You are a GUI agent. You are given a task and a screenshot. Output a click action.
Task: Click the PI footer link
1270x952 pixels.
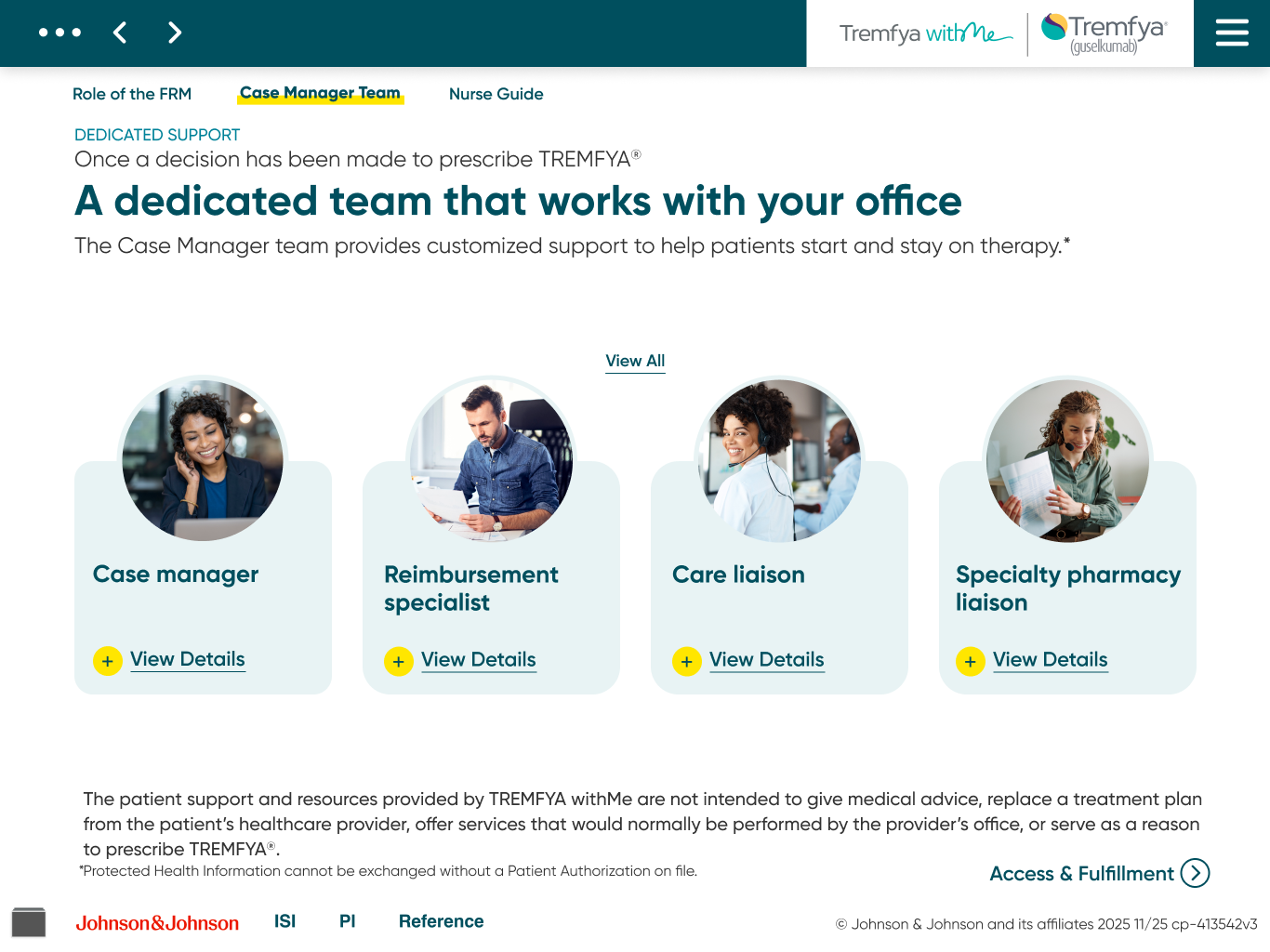tap(346, 921)
